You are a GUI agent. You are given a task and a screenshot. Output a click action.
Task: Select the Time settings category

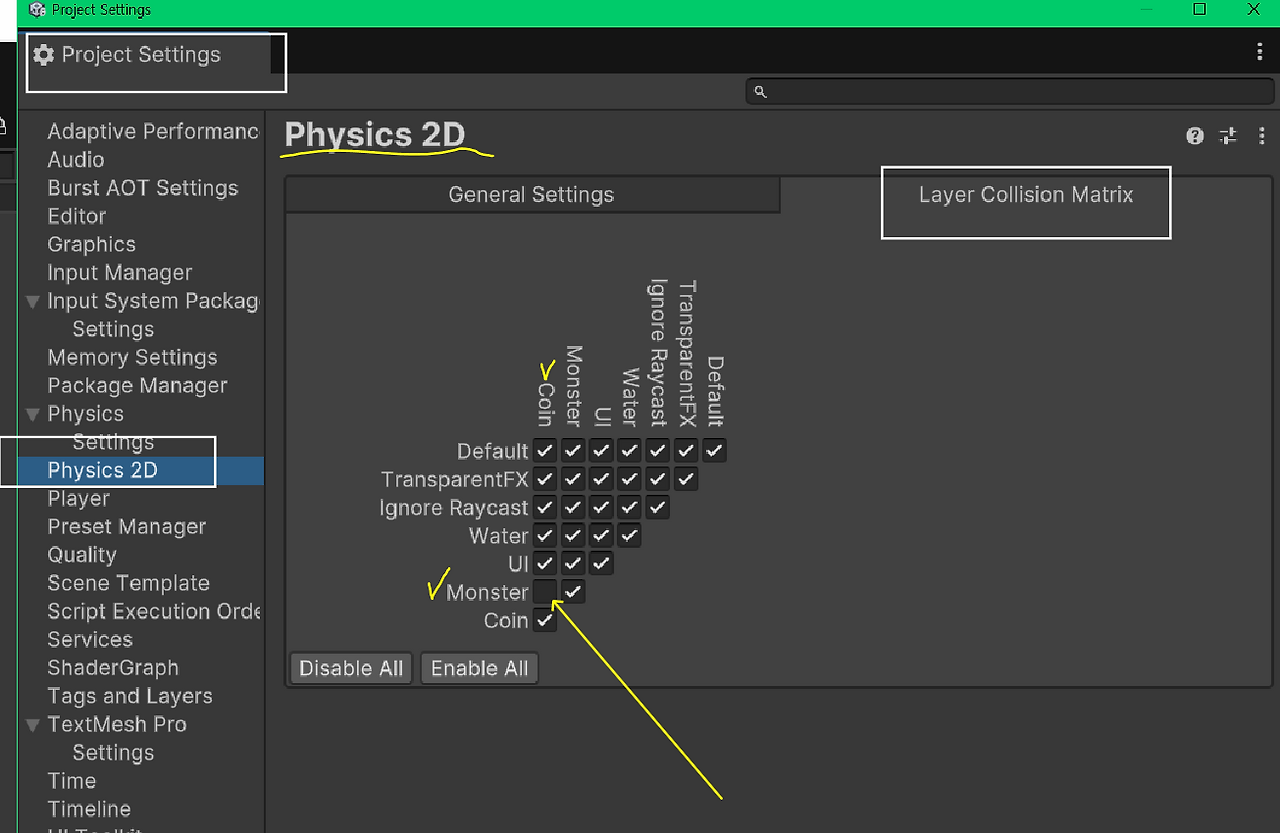72,780
